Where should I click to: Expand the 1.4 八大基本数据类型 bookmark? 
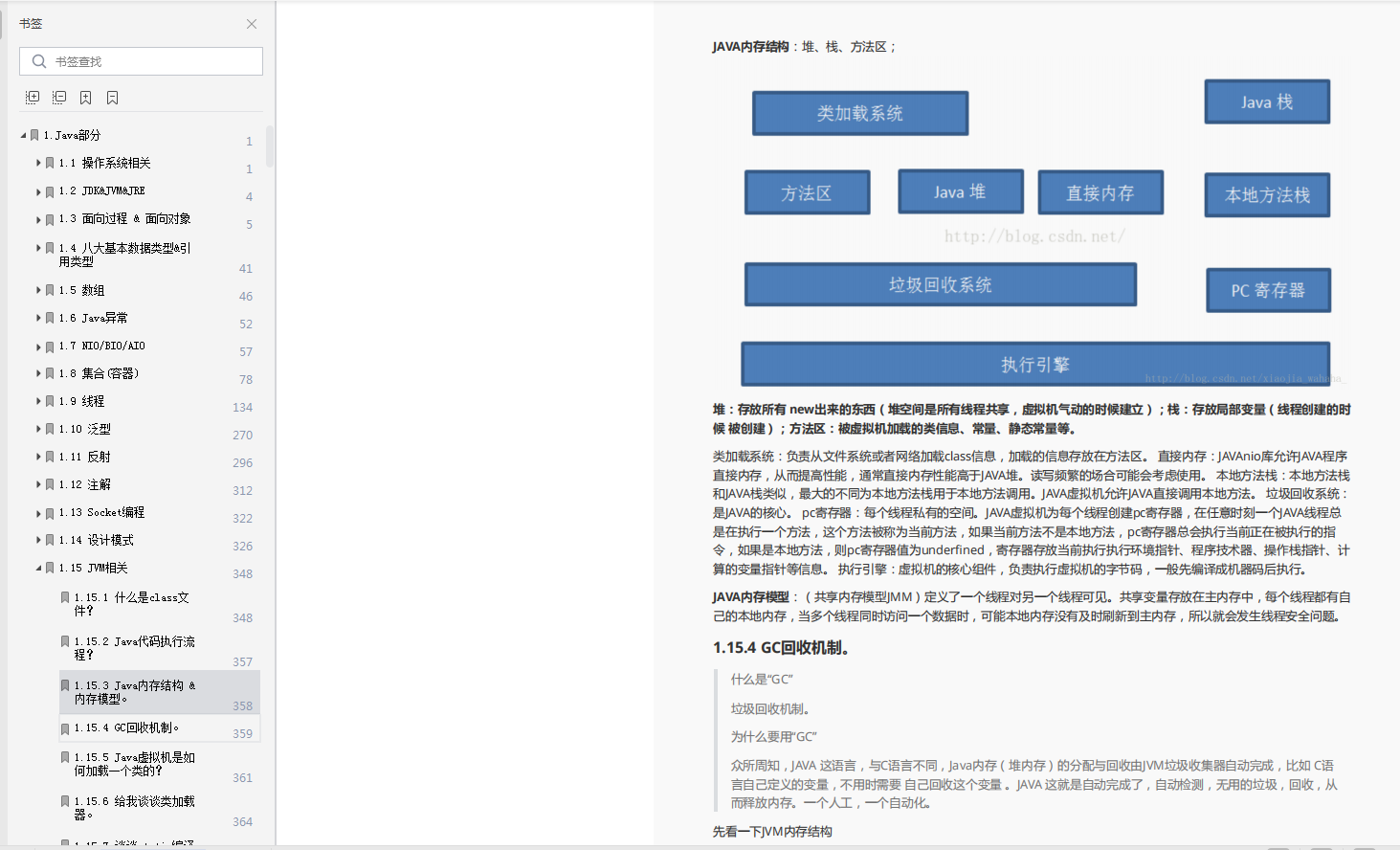tap(38, 248)
